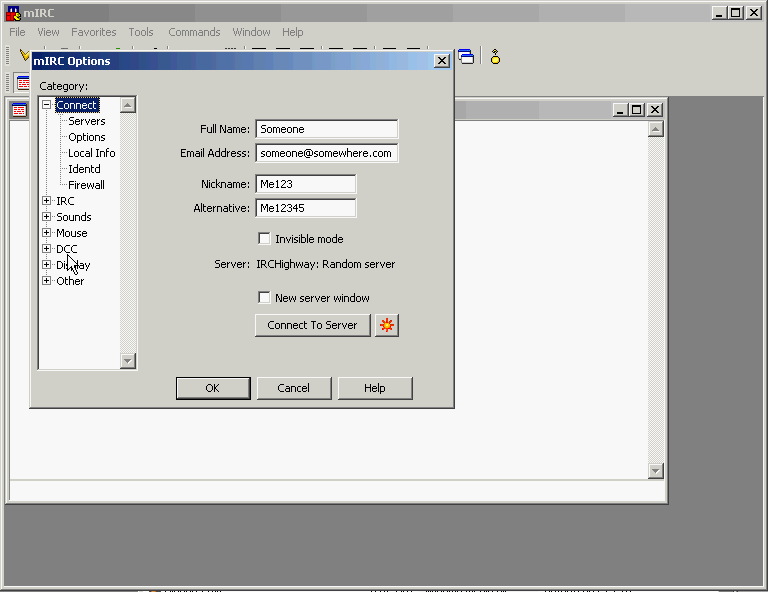This screenshot has height=592, width=768.
Task: Click the Connect To Server button
Action: (312, 325)
